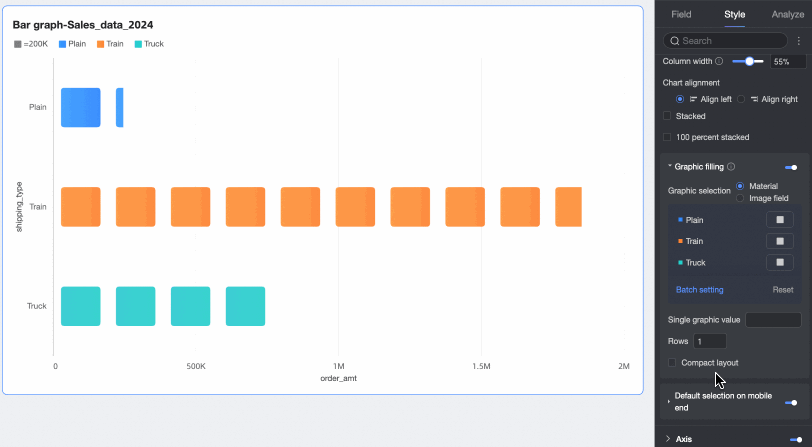The image size is (812, 447).
Task: Click the Column width info icon
Action: tap(719, 61)
